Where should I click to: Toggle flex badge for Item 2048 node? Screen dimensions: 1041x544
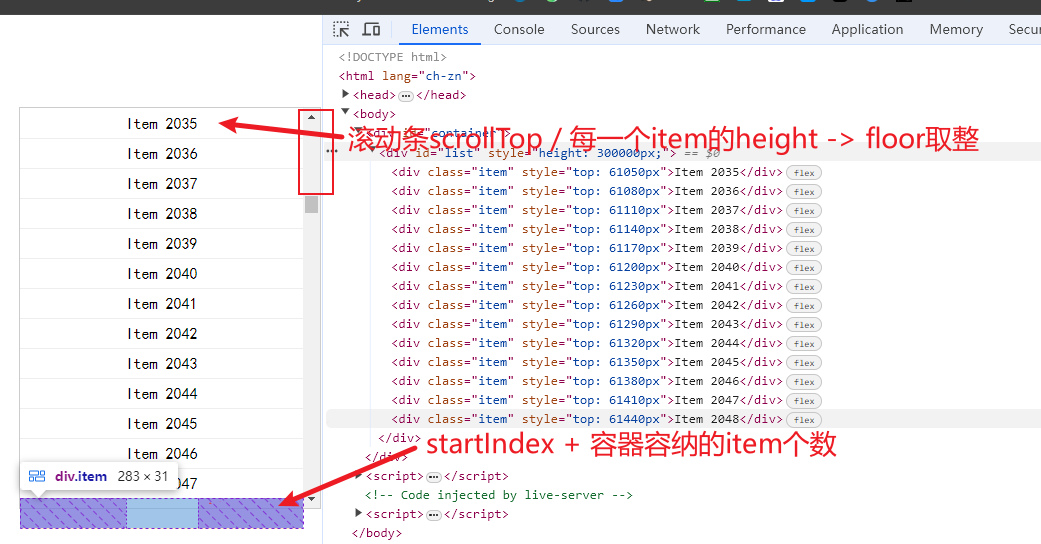point(804,420)
